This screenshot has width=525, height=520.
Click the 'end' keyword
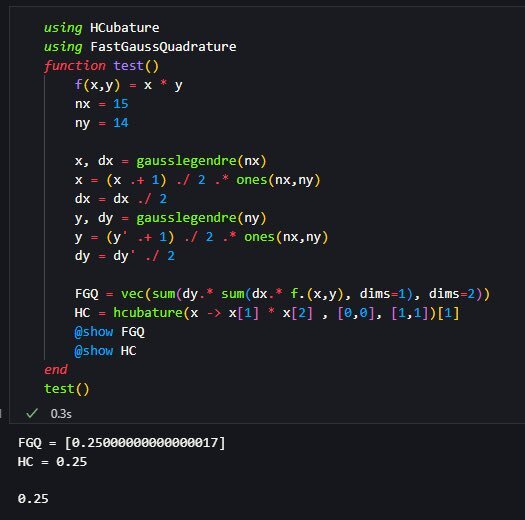[x=56, y=370]
